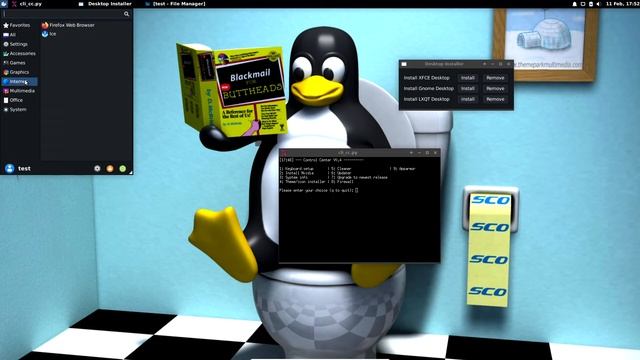Click the 'Install XFCE Desktop' label
The height and width of the screenshot is (360, 640).
tap(427, 78)
